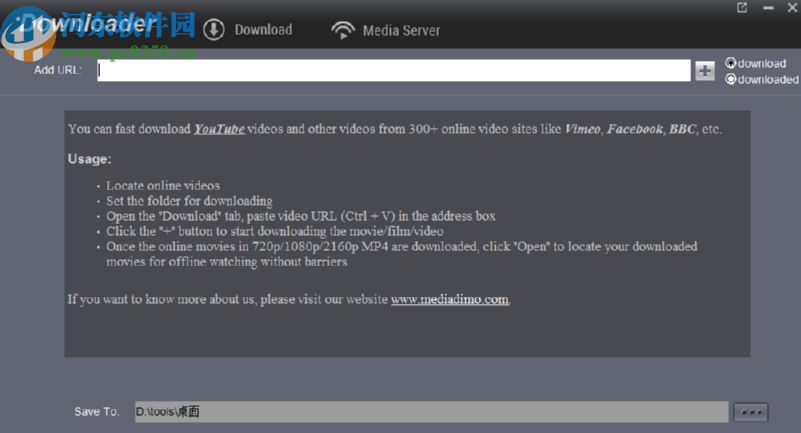Click the "Save To:" label
Screen dimensions: 801x433
tap(96, 412)
